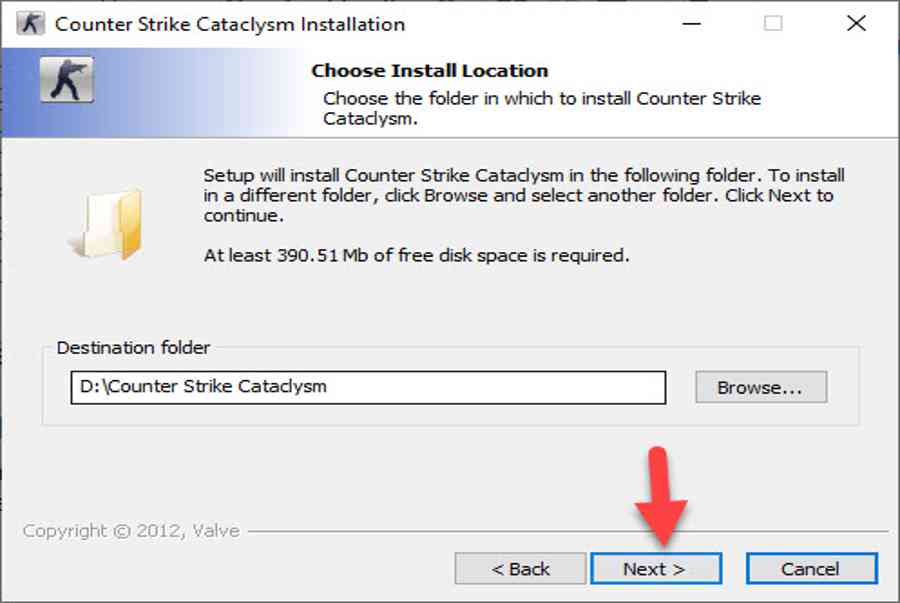Click the Destination folder group label
Screen dimensions: 900x603
coord(133,348)
